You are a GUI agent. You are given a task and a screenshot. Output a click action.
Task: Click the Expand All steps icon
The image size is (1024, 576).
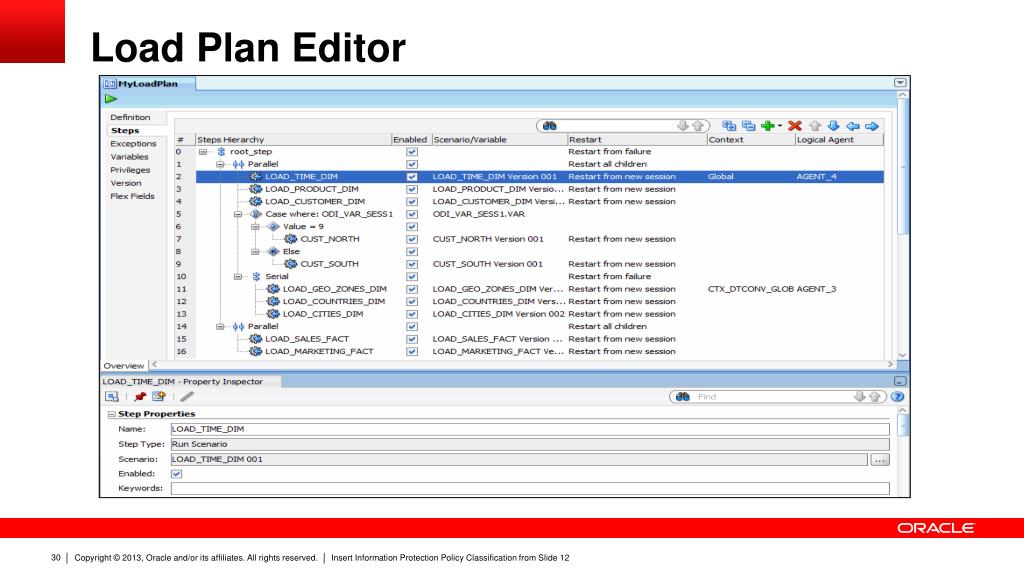point(729,125)
